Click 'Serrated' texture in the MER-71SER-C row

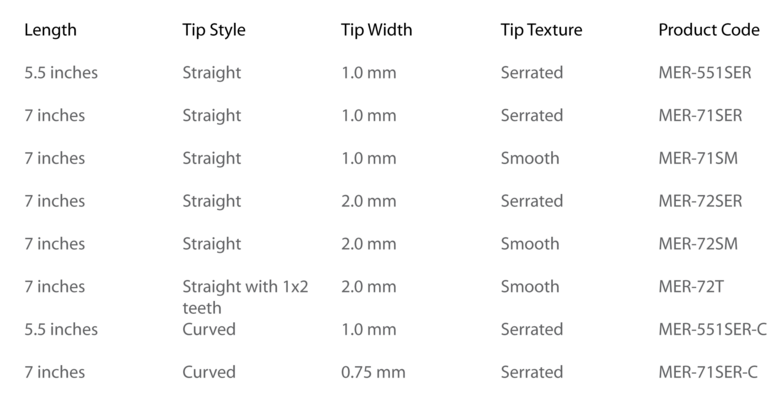click(532, 373)
